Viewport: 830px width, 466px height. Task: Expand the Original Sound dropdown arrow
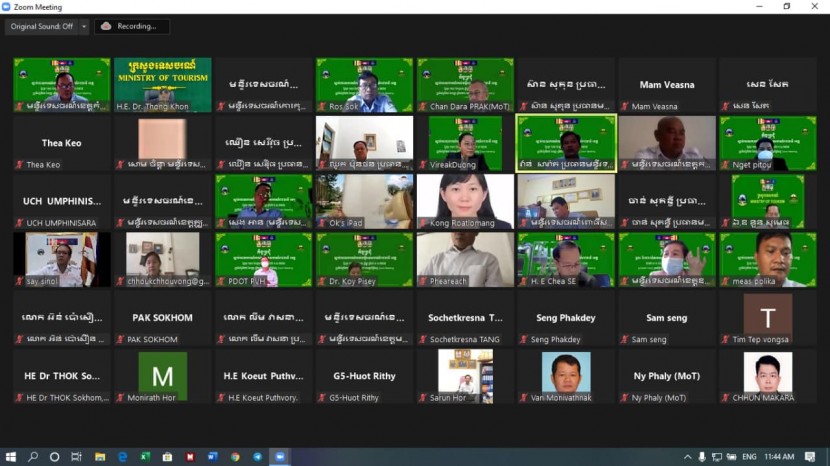click(84, 26)
